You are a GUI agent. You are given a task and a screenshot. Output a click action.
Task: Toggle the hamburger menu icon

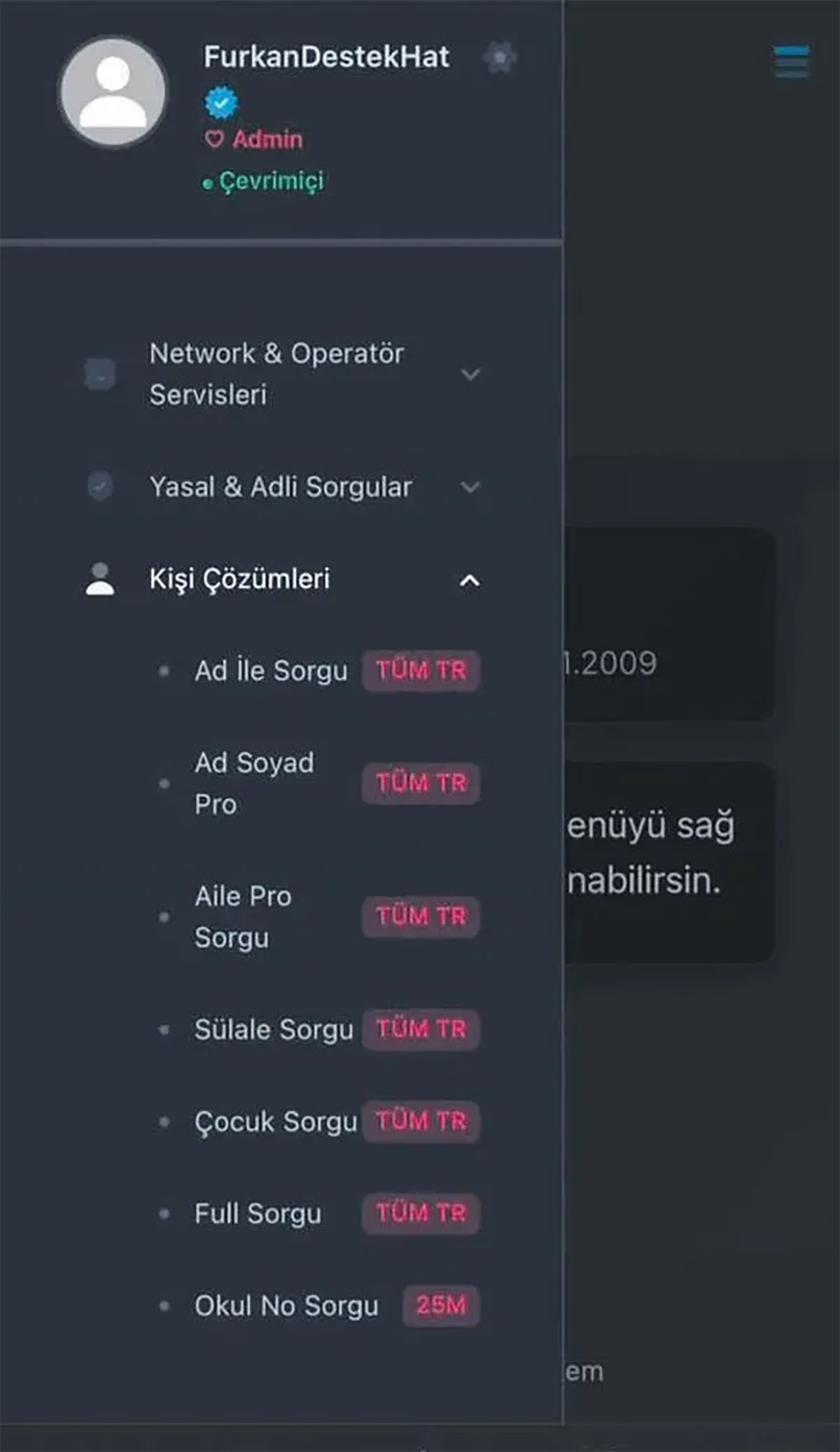tap(792, 62)
